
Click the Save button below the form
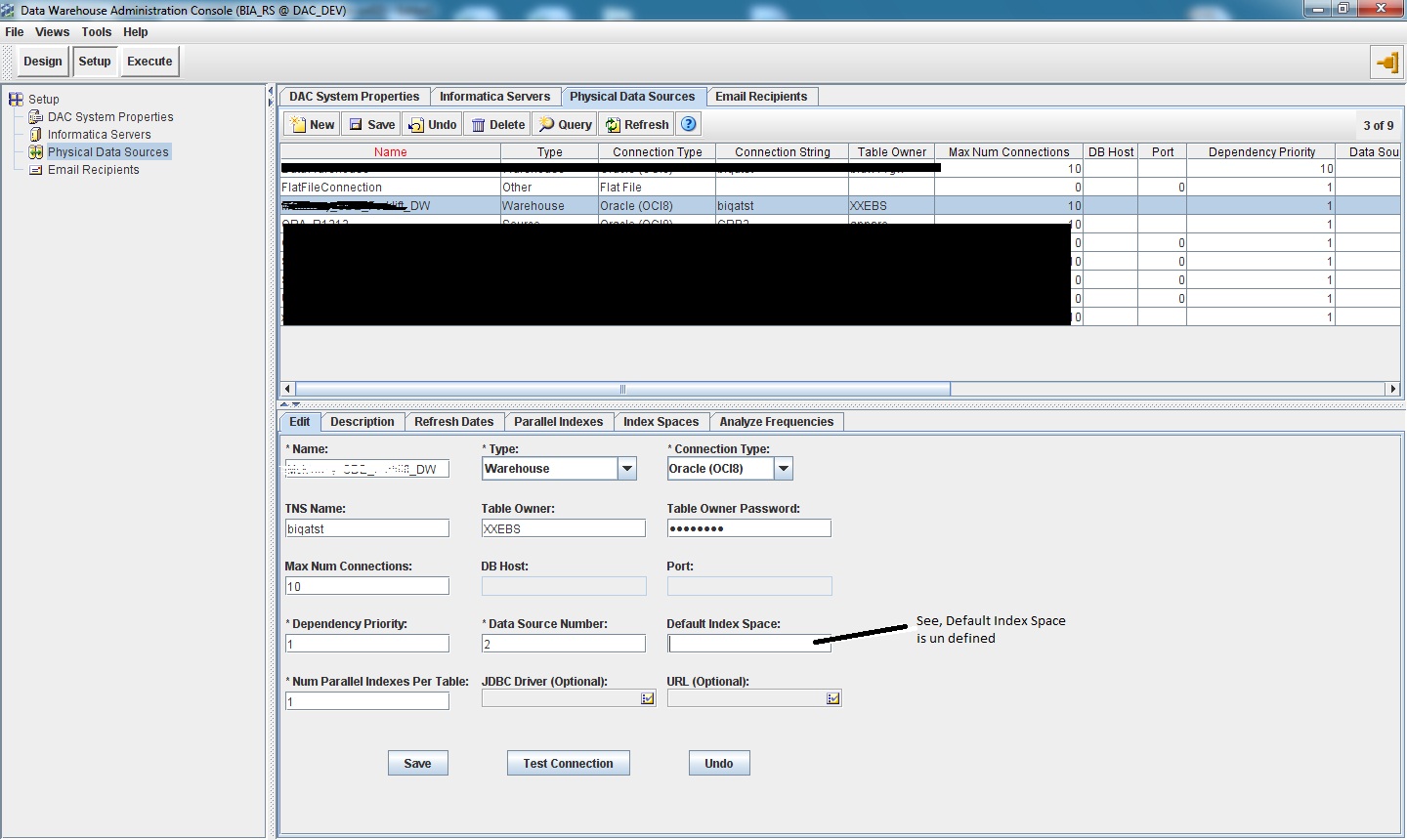click(x=418, y=763)
